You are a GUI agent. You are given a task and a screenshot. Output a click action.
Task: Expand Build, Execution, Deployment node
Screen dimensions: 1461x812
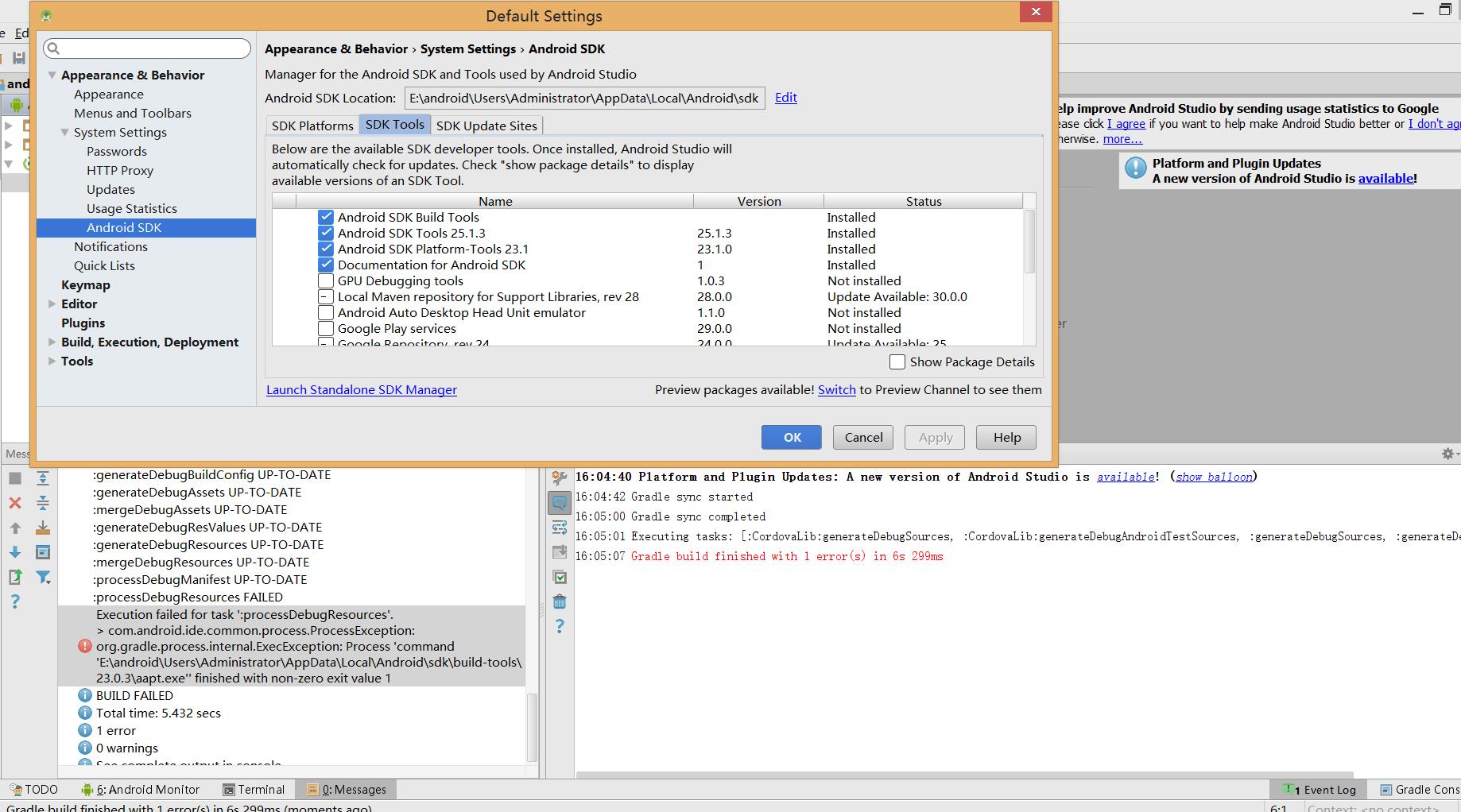click(52, 342)
